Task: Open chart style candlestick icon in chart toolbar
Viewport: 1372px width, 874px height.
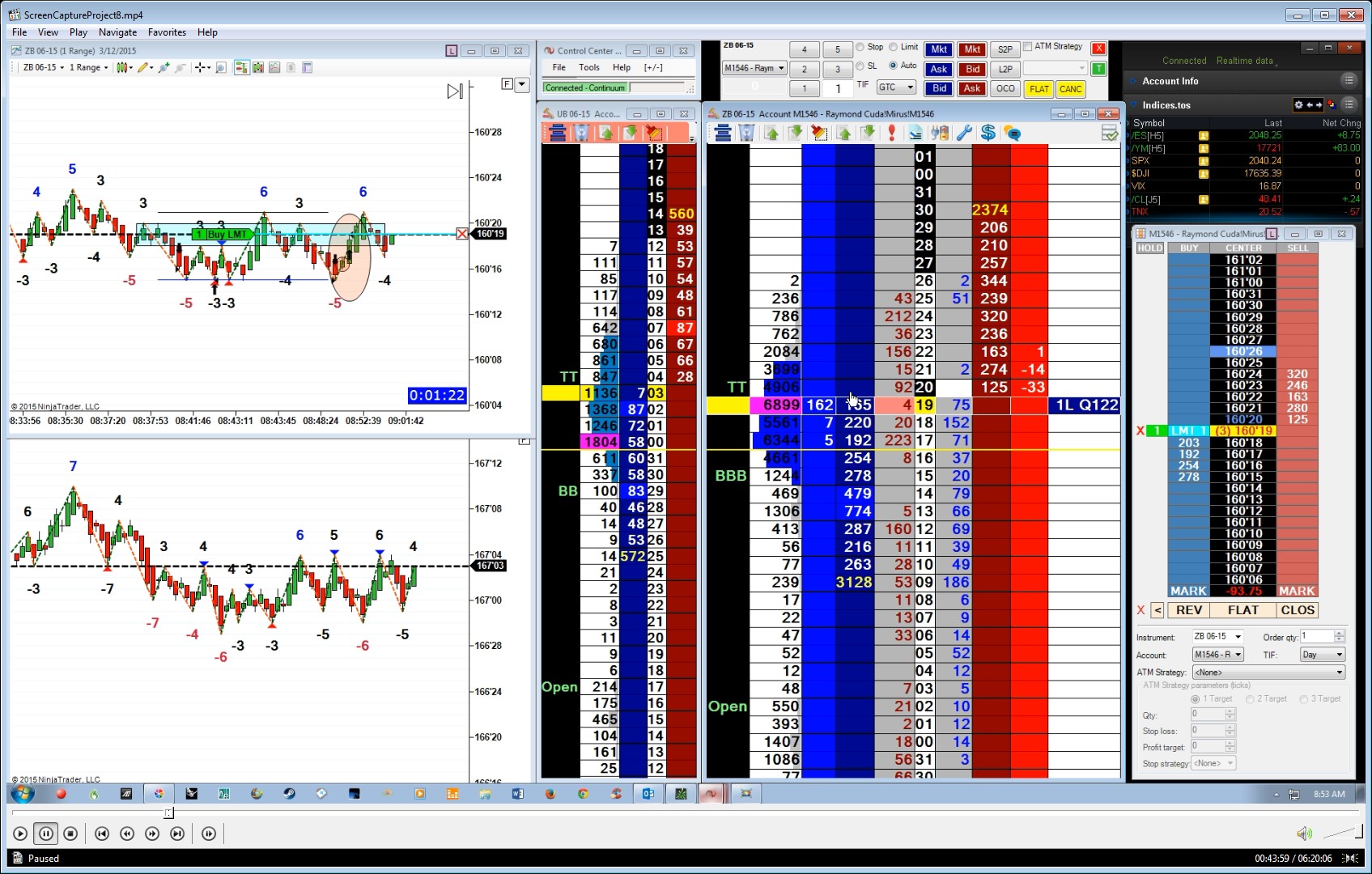Action: [122, 68]
